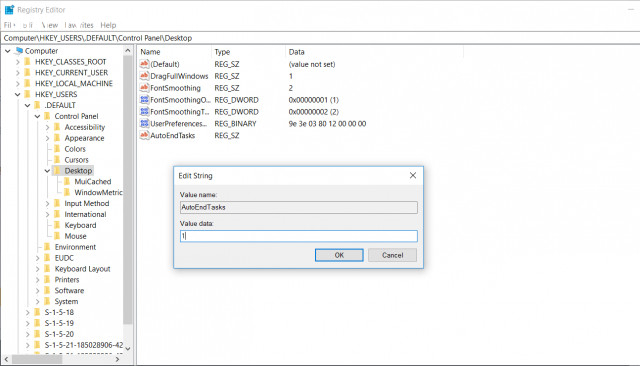Viewport: 640px width, 366px height.
Task: Click the 9e 3e 03 80 12 00 00 00 data cell
Action: 327,123
